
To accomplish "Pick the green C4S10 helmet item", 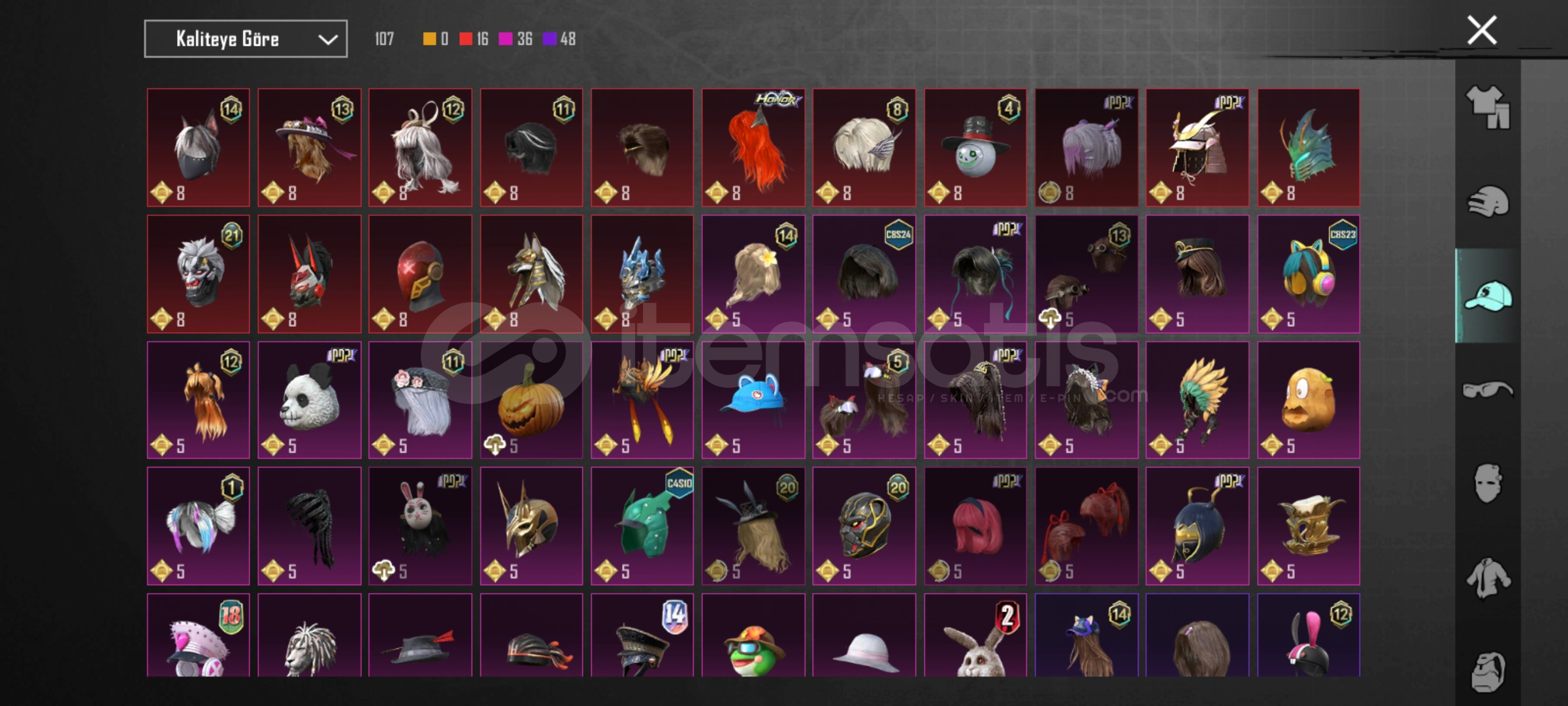I will (642, 526).
